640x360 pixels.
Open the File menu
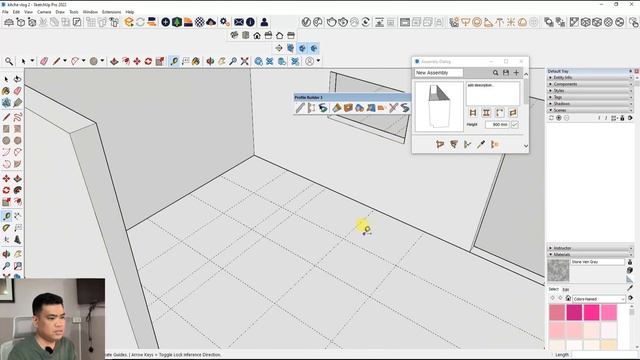(5, 12)
